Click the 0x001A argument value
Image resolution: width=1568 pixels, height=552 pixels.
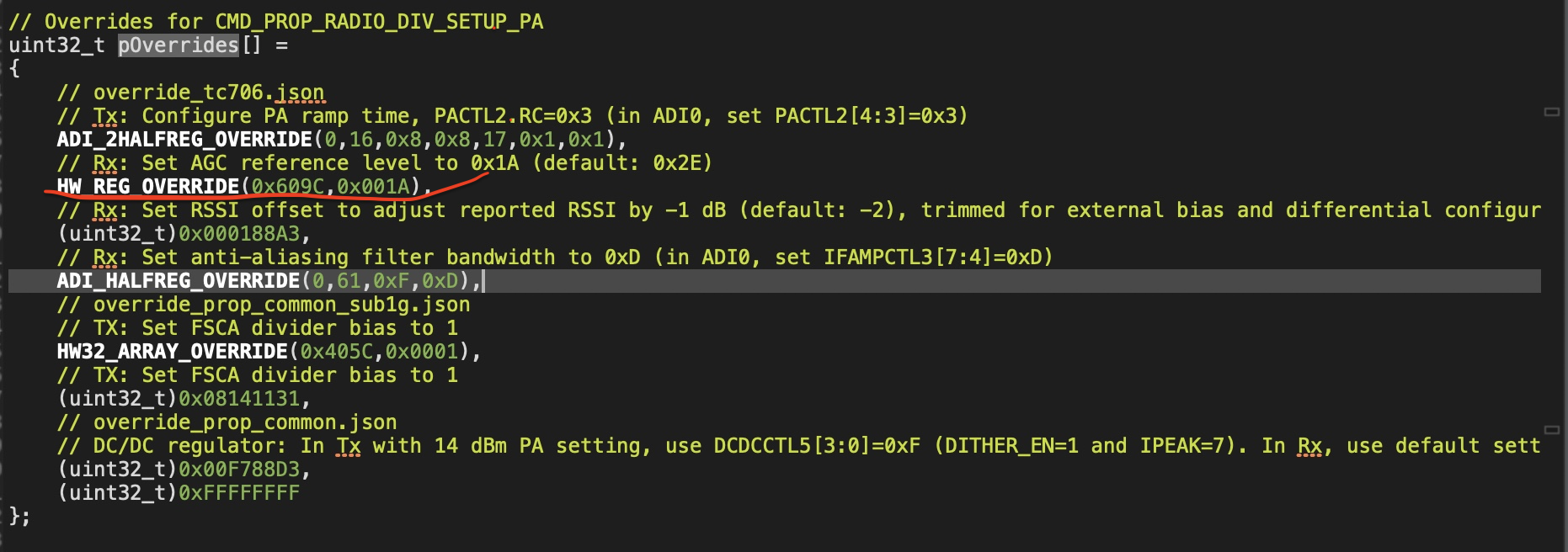coord(373,186)
